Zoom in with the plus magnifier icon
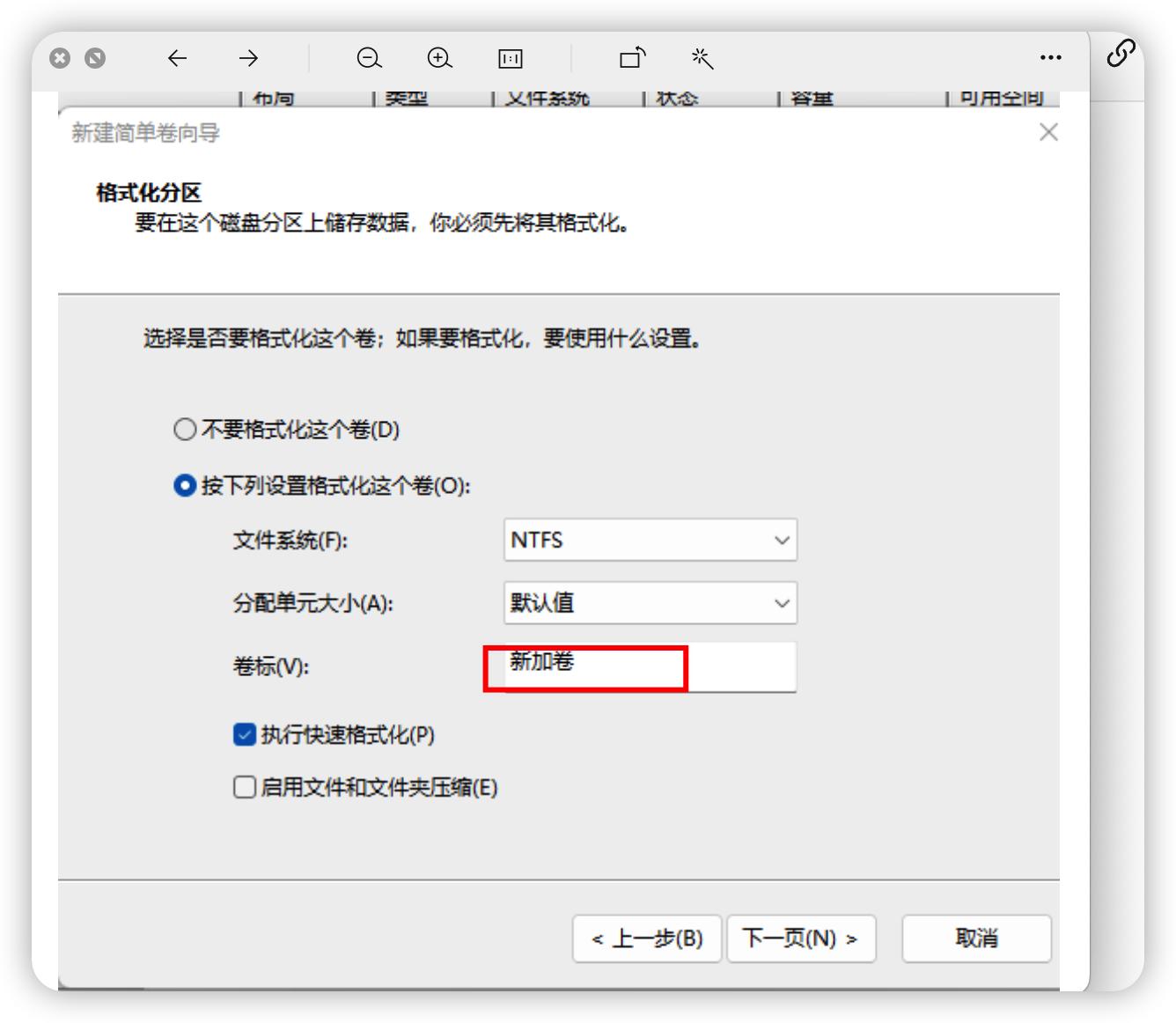This screenshot has width=1176, height=1023. (x=439, y=58)
